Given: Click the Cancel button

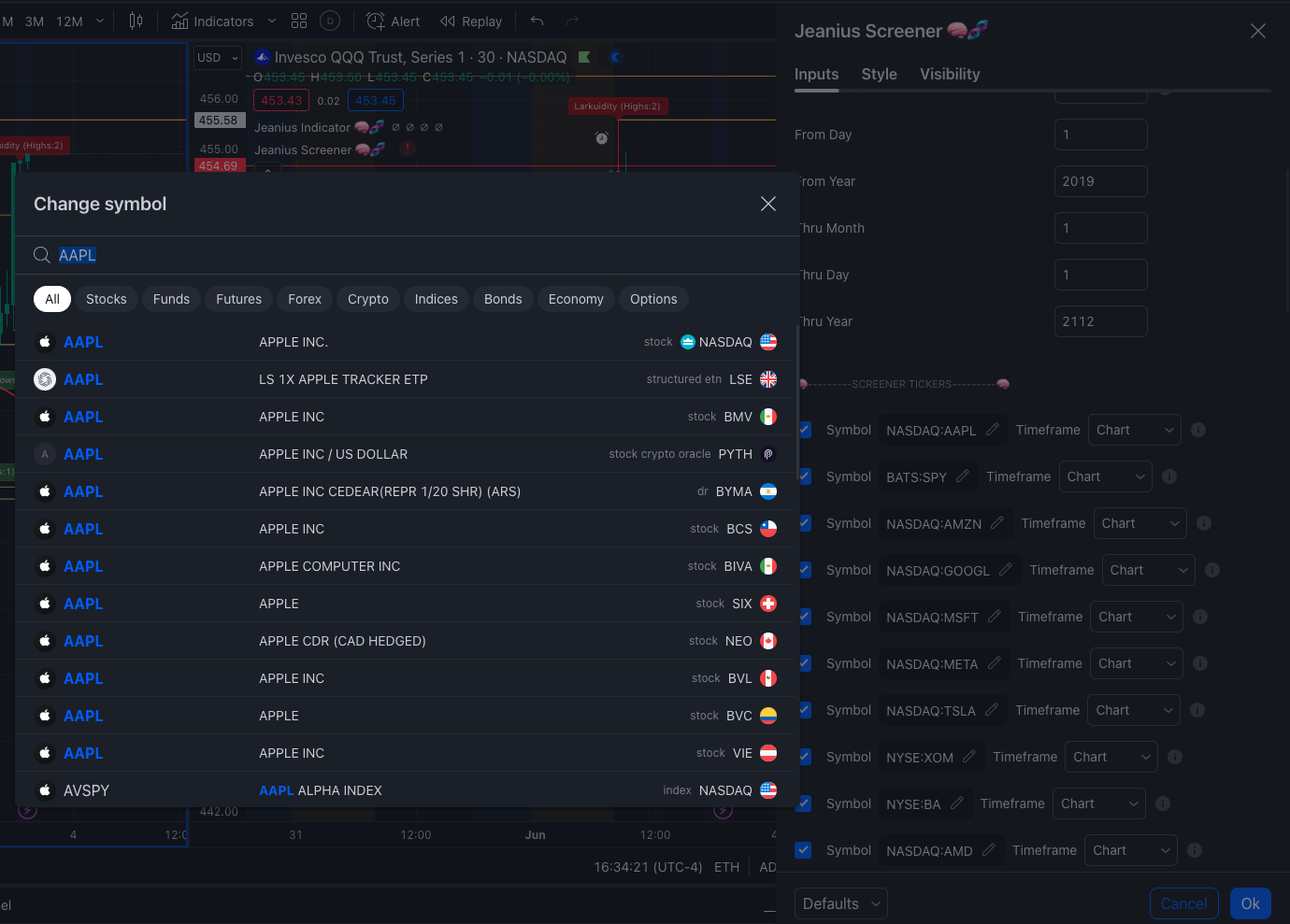Looking at the screenshot, I should pyautogui.click(x=1184, y=903).
